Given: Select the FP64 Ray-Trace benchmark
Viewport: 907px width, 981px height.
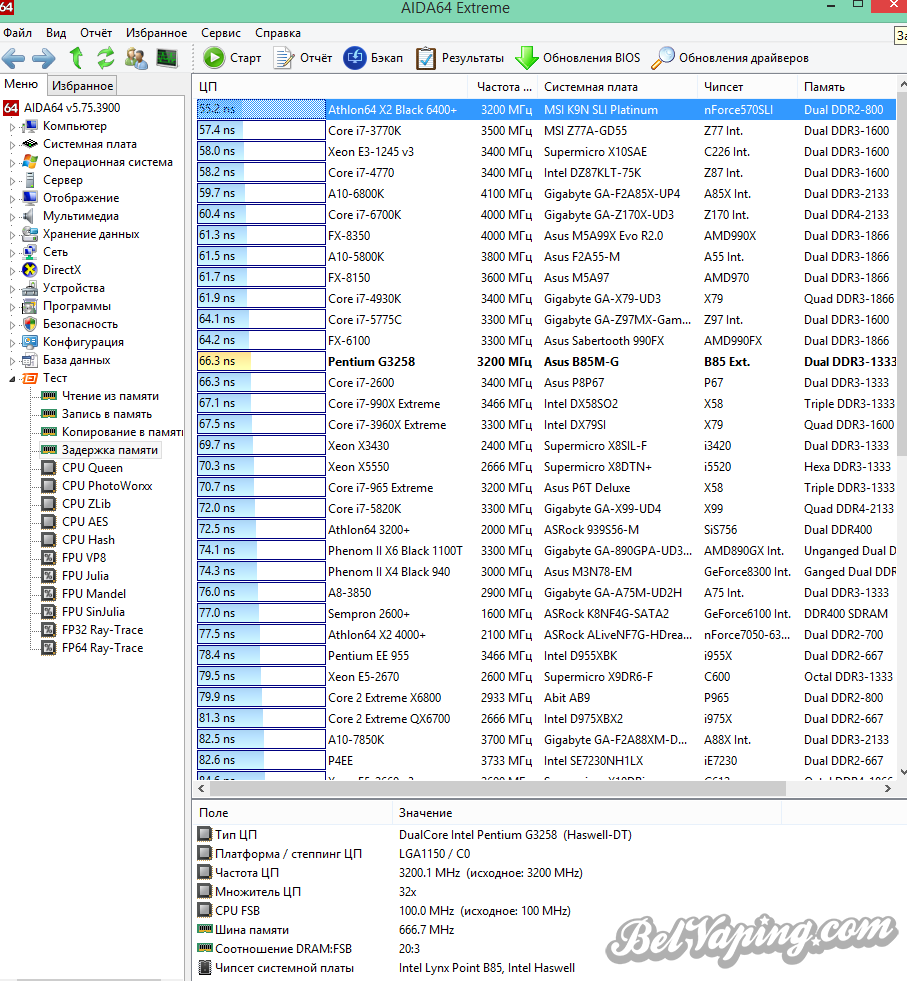Looking at the screenshot, I should coord(103,648).
